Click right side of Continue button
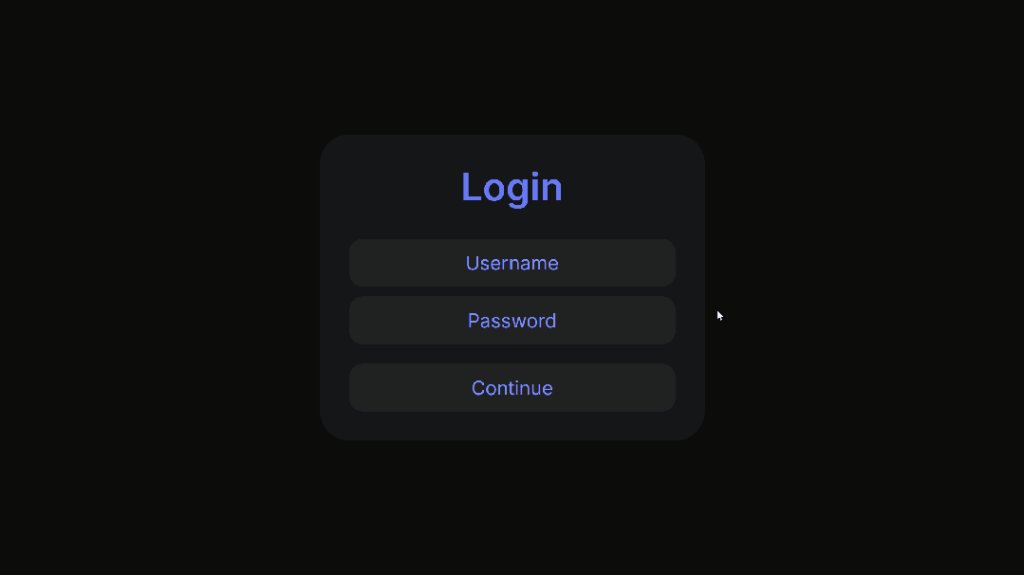Viewport: 1024px width, 575px height. pos(660,387)
